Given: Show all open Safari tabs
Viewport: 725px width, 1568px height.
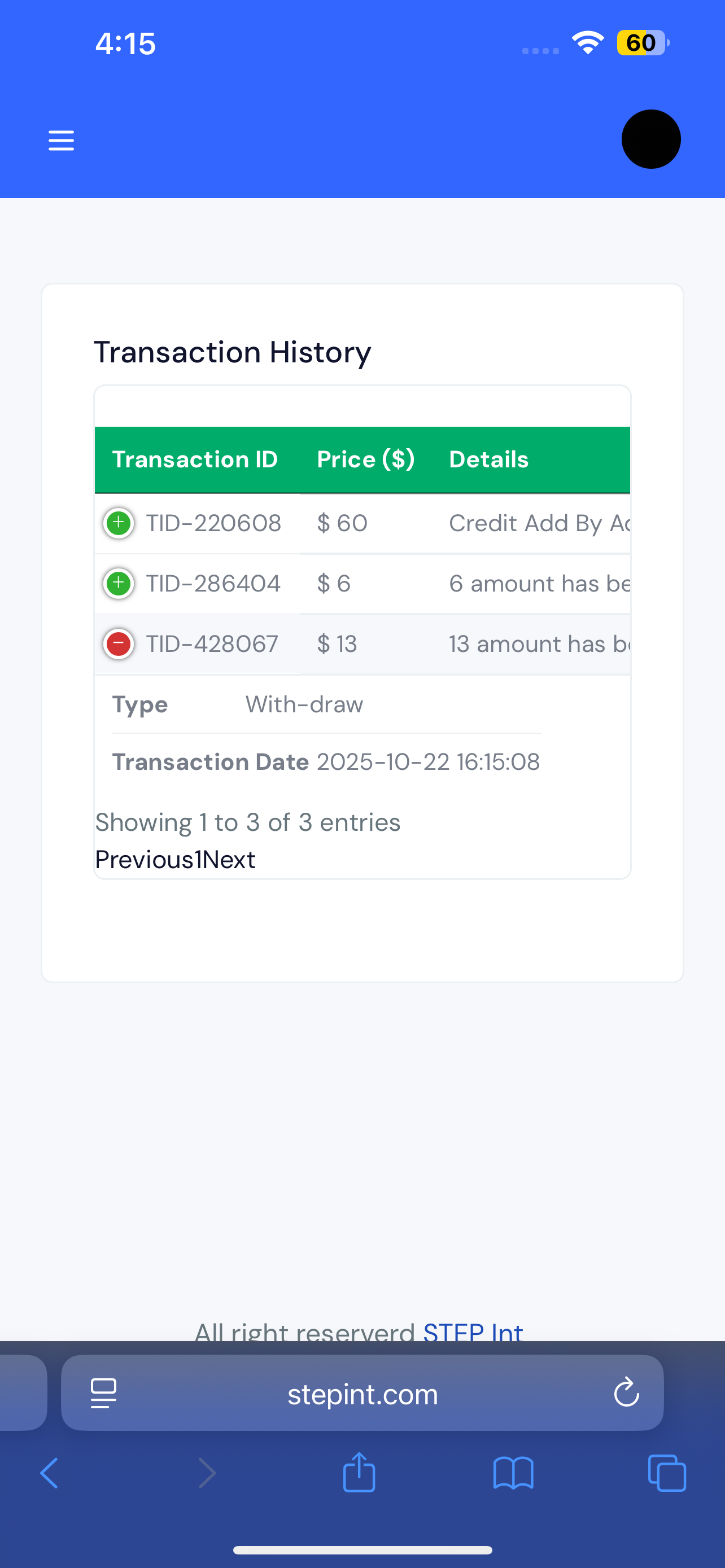Looking at the screenshot, I should point(667,1473).
